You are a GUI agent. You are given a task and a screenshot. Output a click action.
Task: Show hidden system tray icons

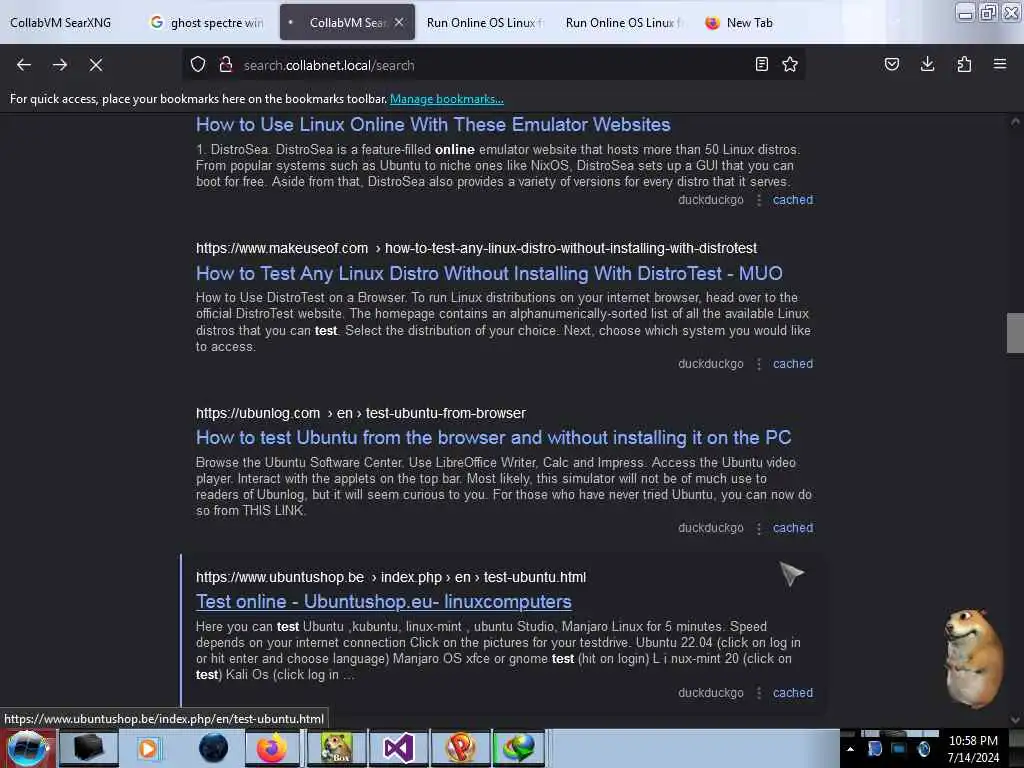[850, 749]
